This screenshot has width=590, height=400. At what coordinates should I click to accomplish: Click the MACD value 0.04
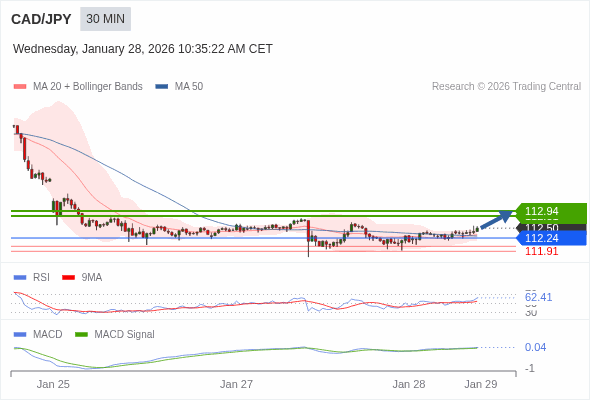(535, 347)
